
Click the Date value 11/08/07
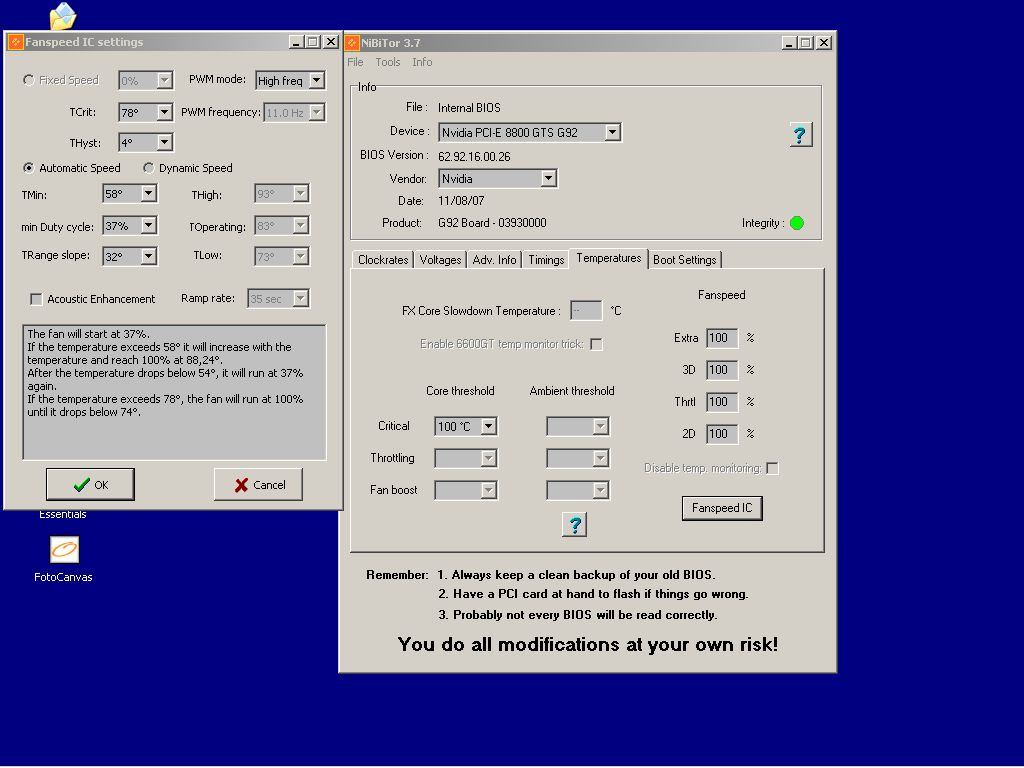pos(461,200)
